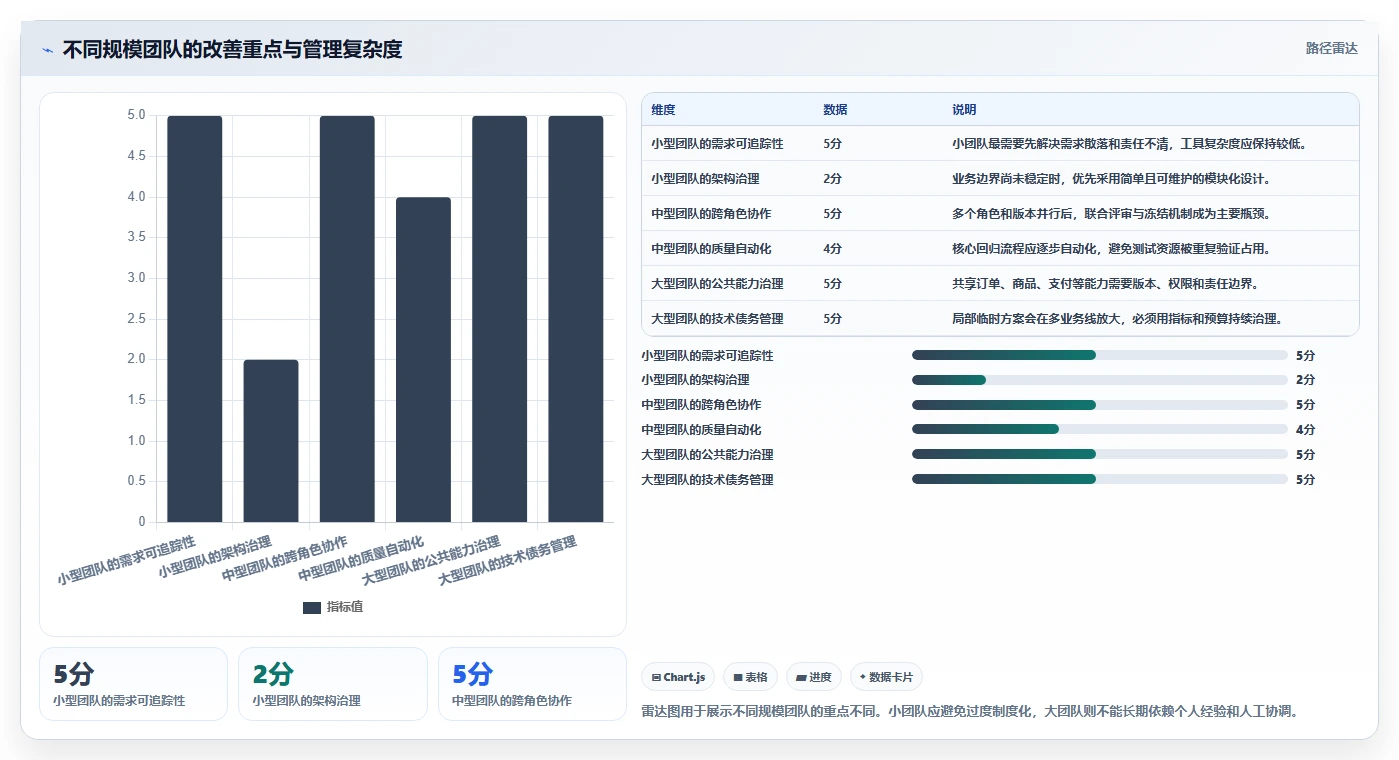
Task: Click table cell 小型团队的架构治理
Action: click(x=705, y=179)
